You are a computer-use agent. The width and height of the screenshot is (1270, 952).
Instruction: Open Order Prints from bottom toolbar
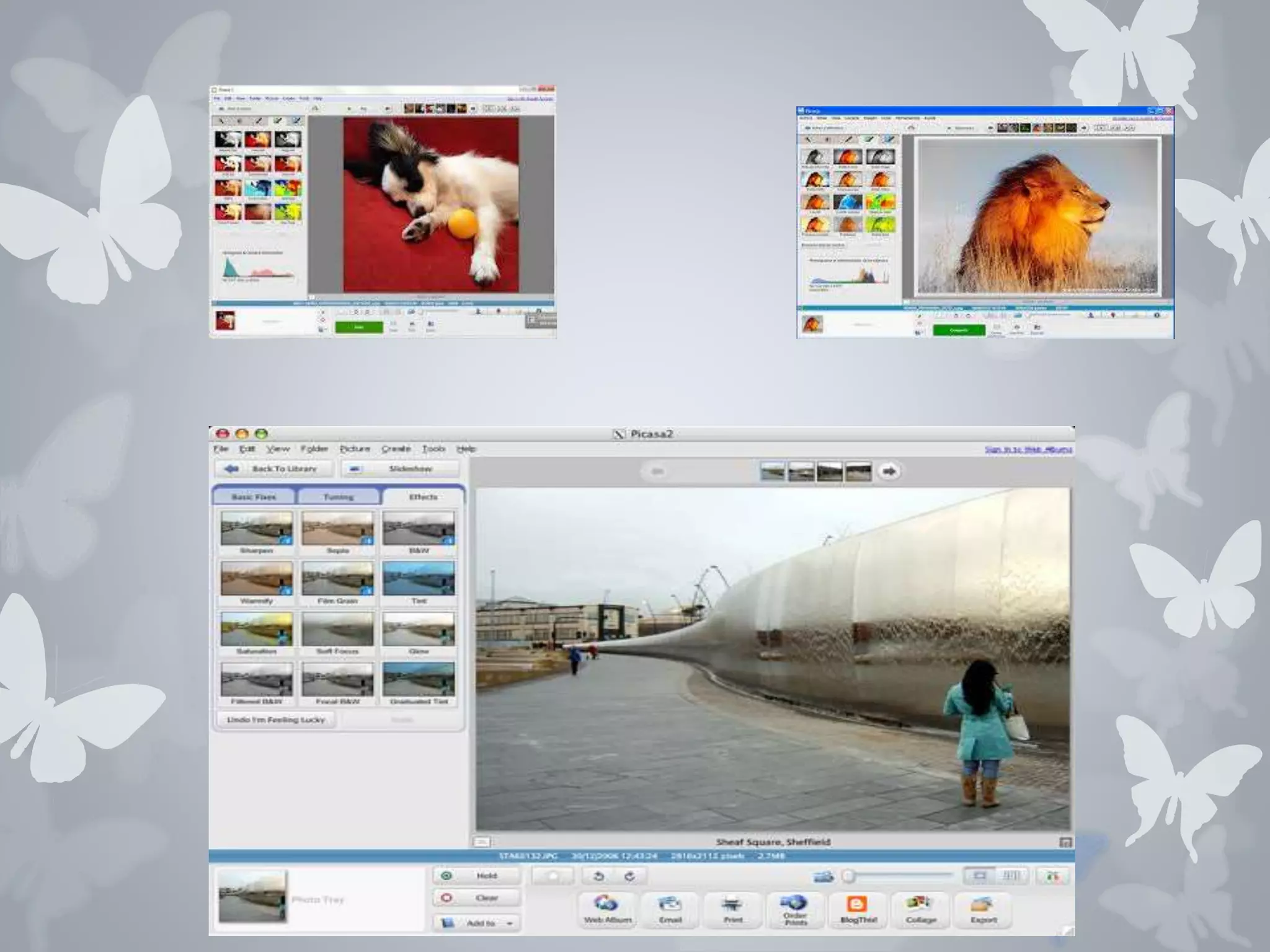tap(796, 909)
